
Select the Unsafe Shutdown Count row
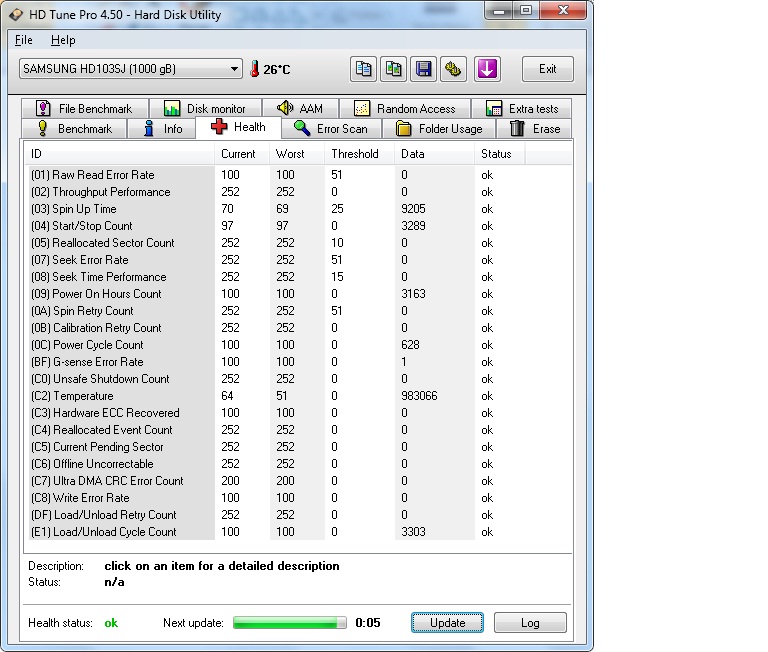[276, 379]
